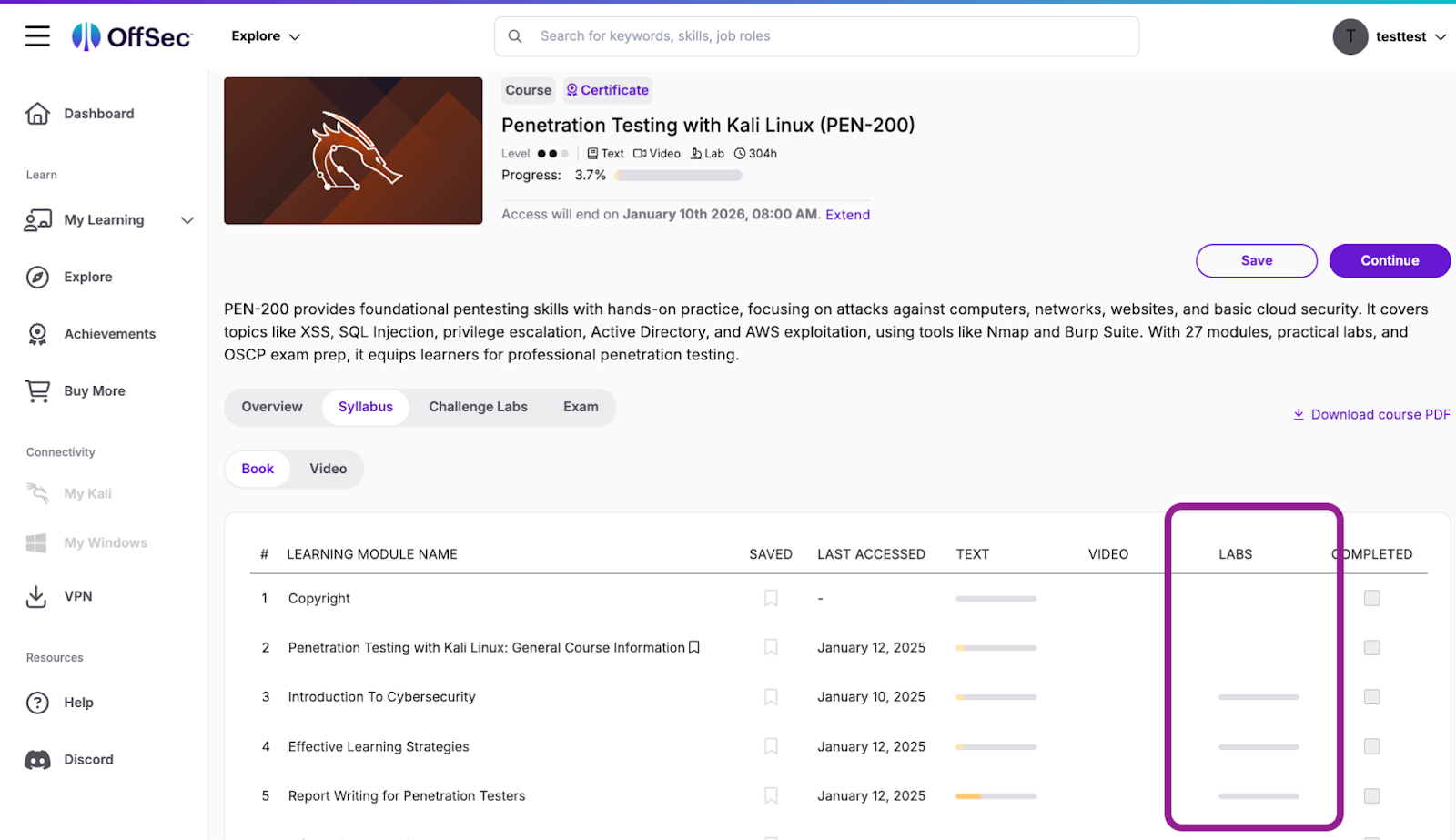Bookmark Introduction To Cybersecurity module
This screenshot has height=840, width=1456.
tap(771, 697)
